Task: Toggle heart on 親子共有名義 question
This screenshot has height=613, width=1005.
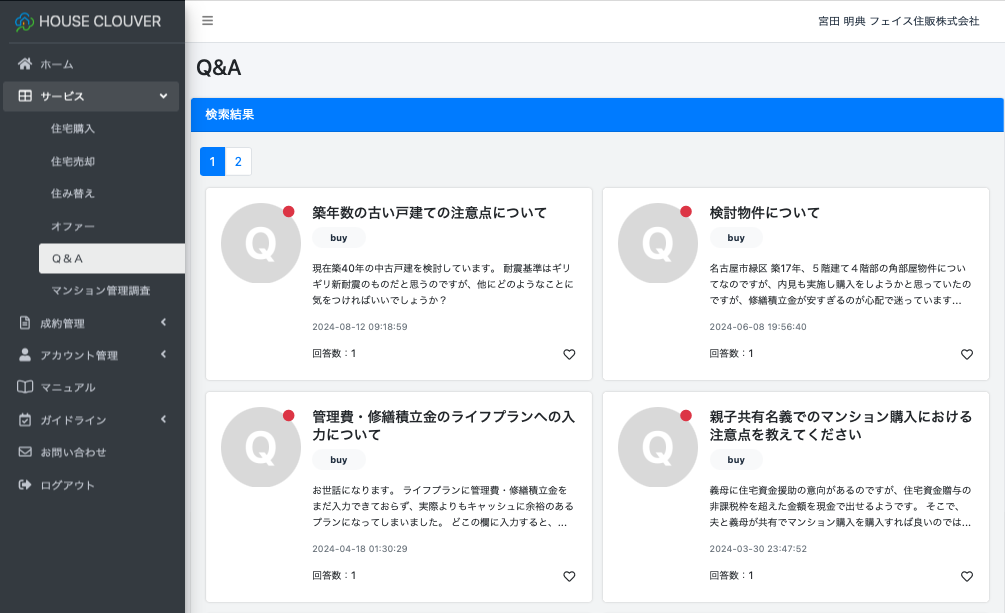Action: 967,576
